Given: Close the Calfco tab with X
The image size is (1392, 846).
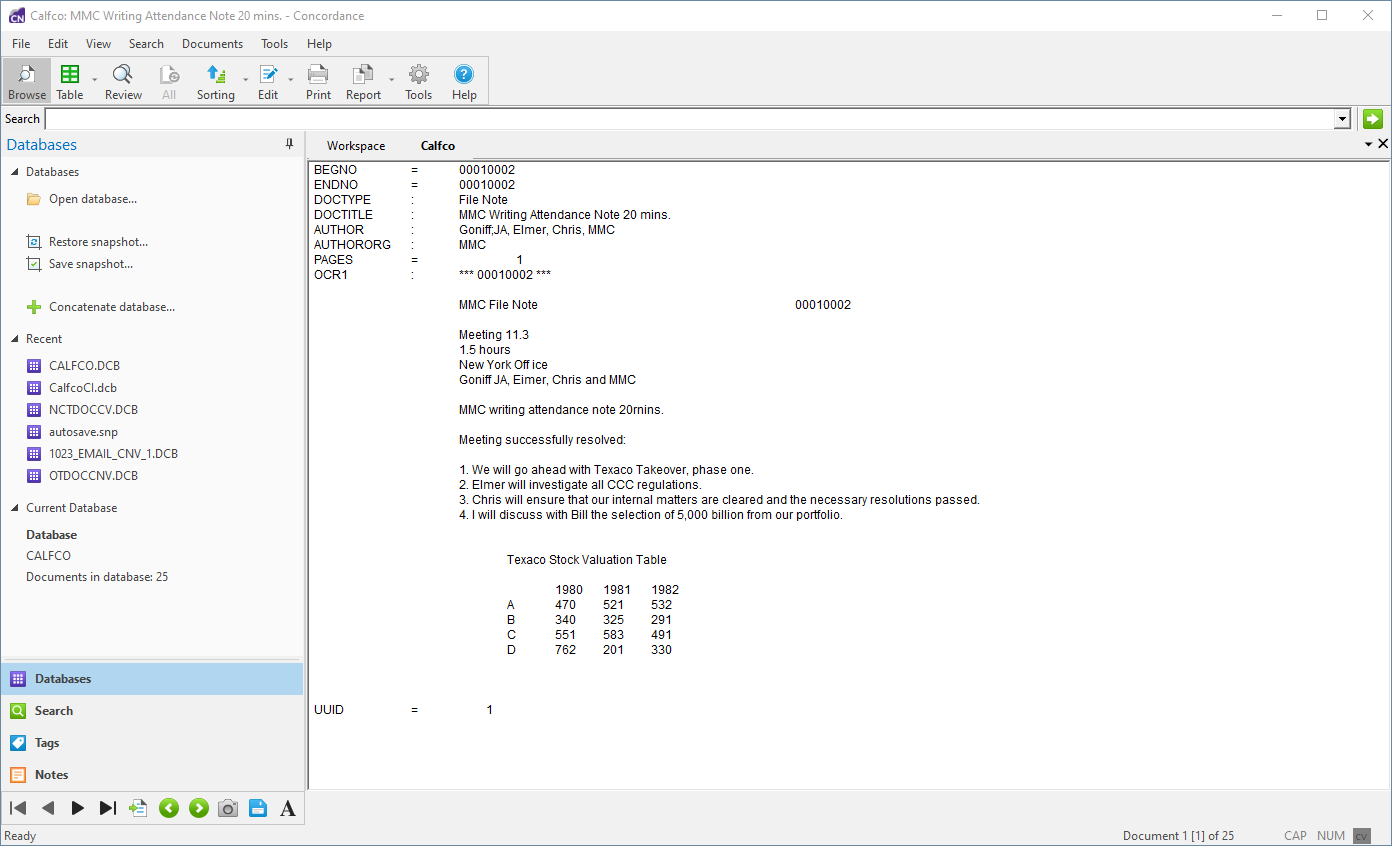Looking at the screenshot, I should 1383,145.
